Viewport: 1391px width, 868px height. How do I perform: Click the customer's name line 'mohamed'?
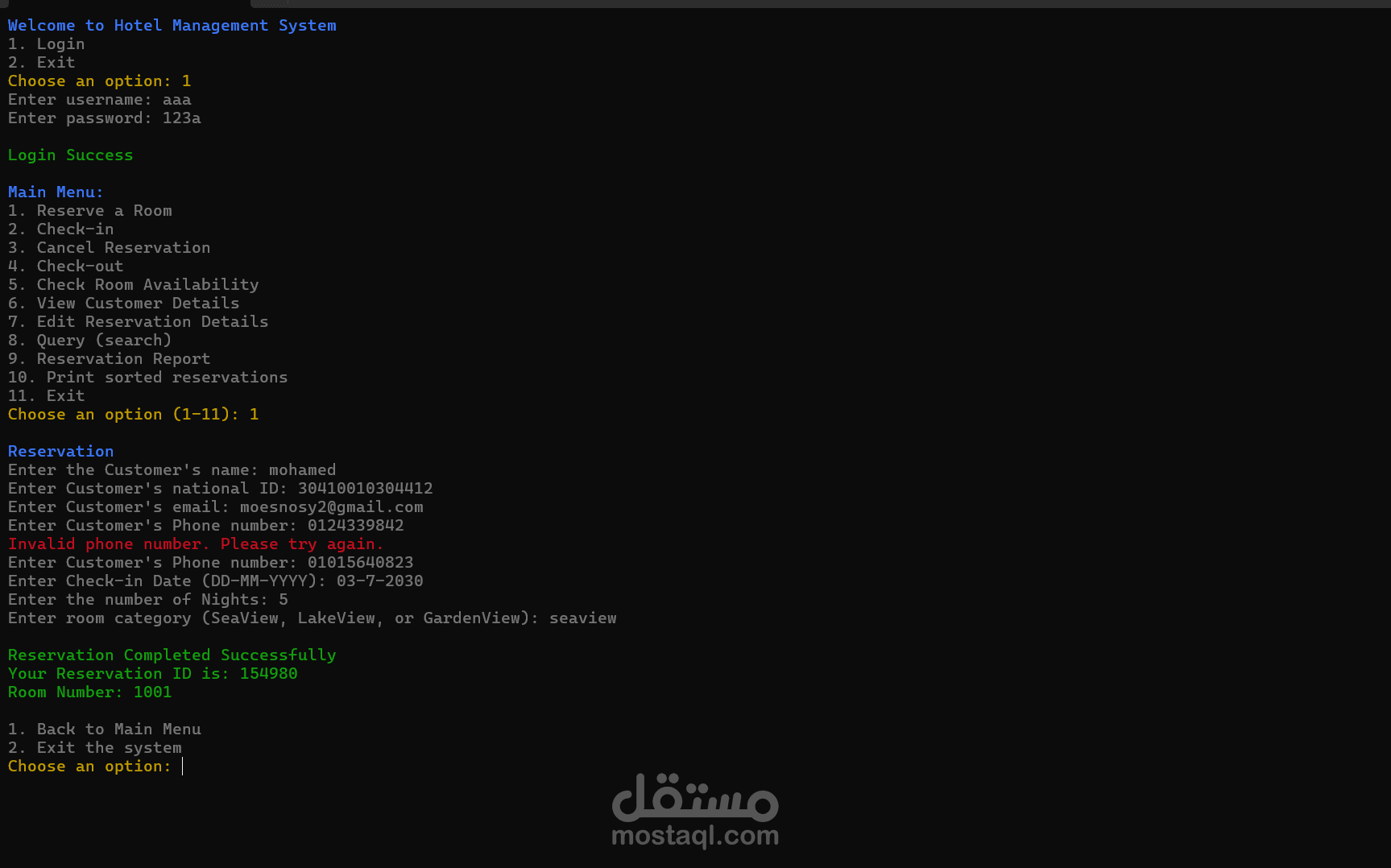(172, 470)
